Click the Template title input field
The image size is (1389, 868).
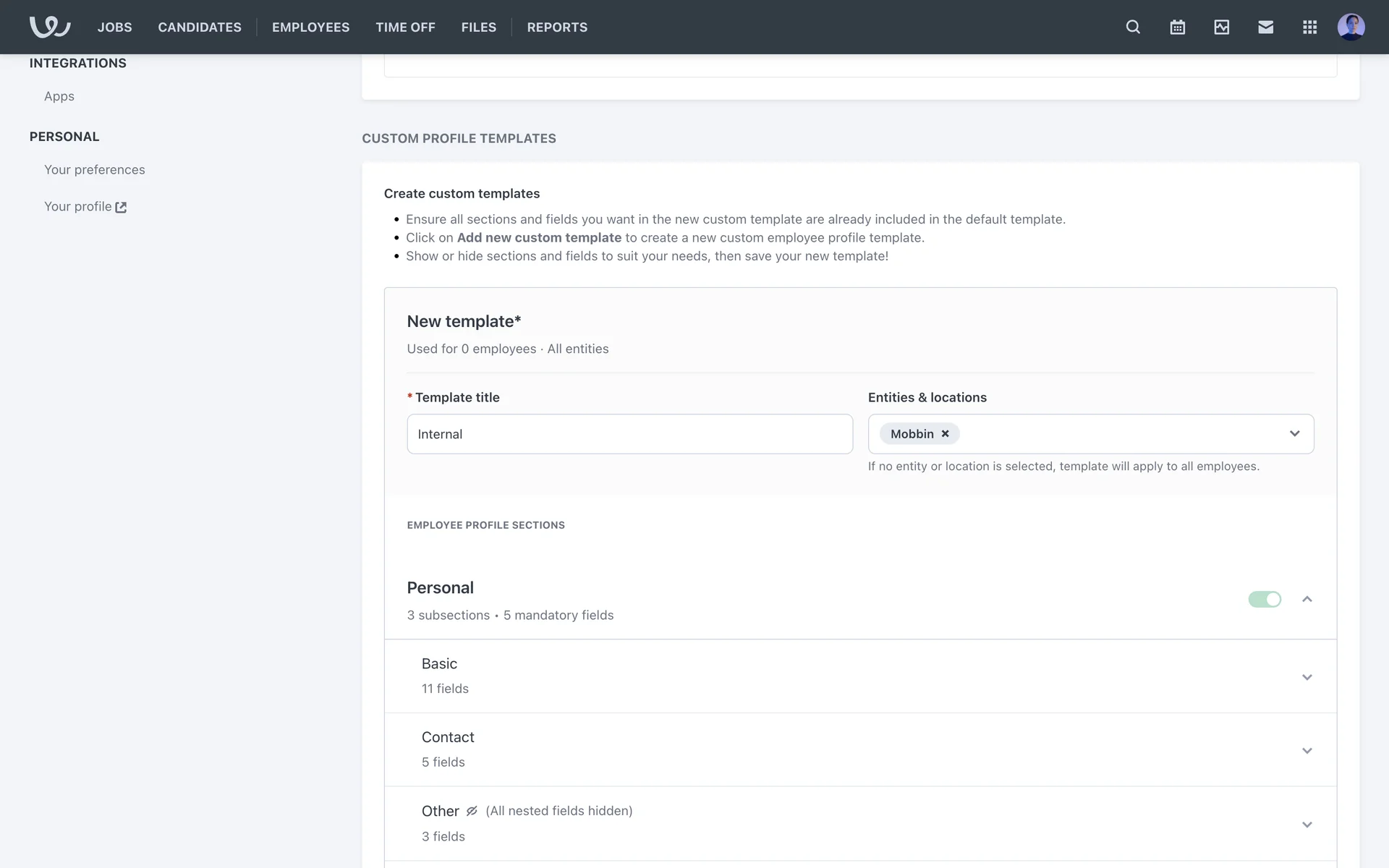point(629,434)
